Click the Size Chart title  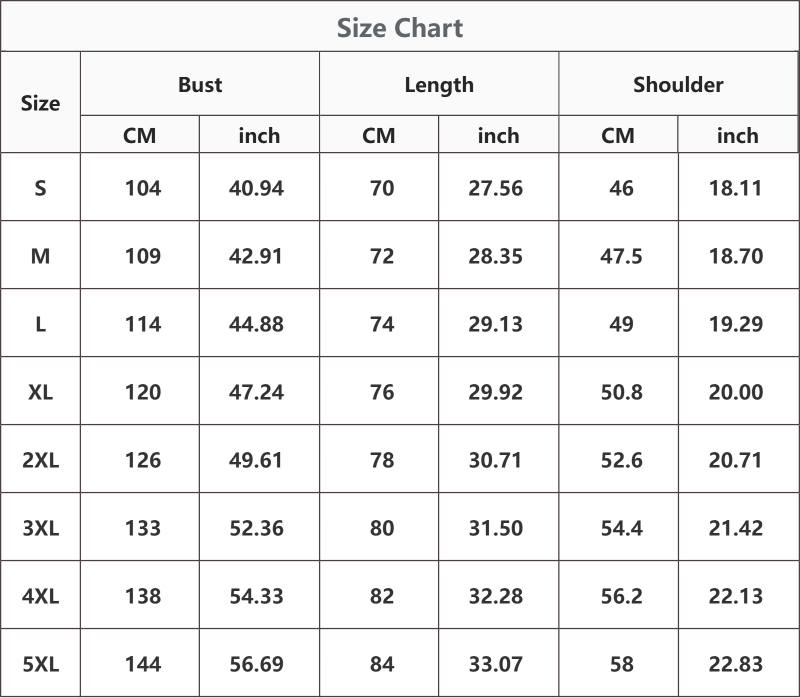click(x=400, y=28)
